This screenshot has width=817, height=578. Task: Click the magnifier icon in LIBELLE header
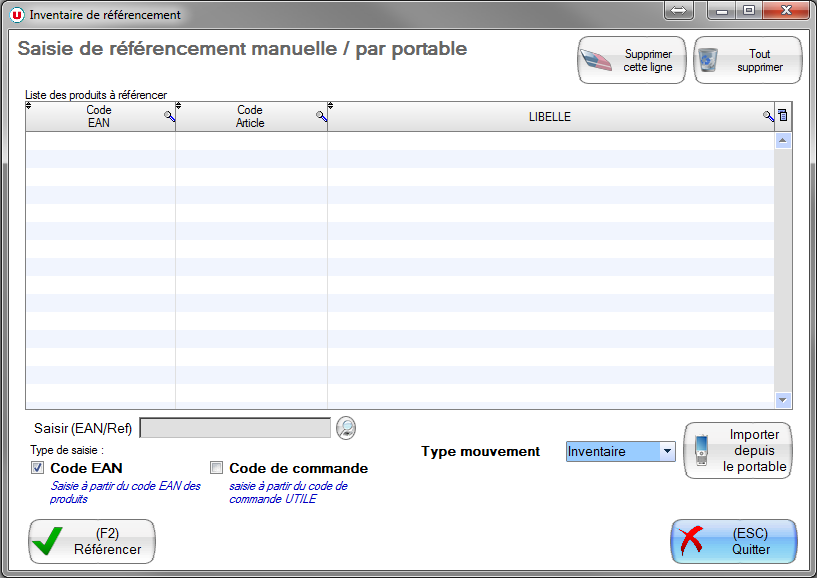tap(767, 117)
